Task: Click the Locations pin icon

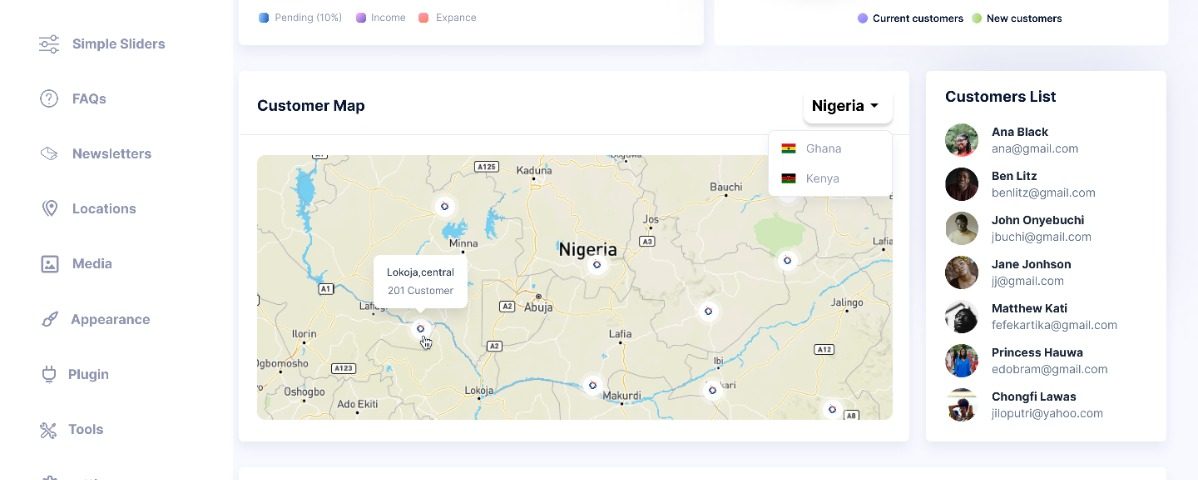Action: pos(48,209)
